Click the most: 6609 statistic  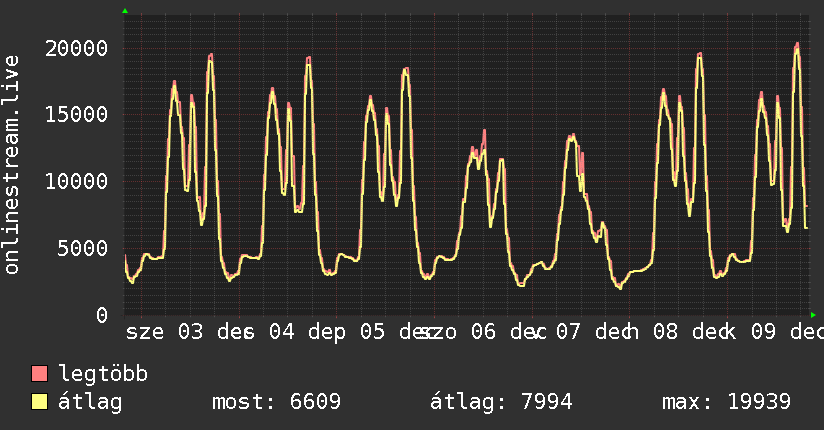276,402
